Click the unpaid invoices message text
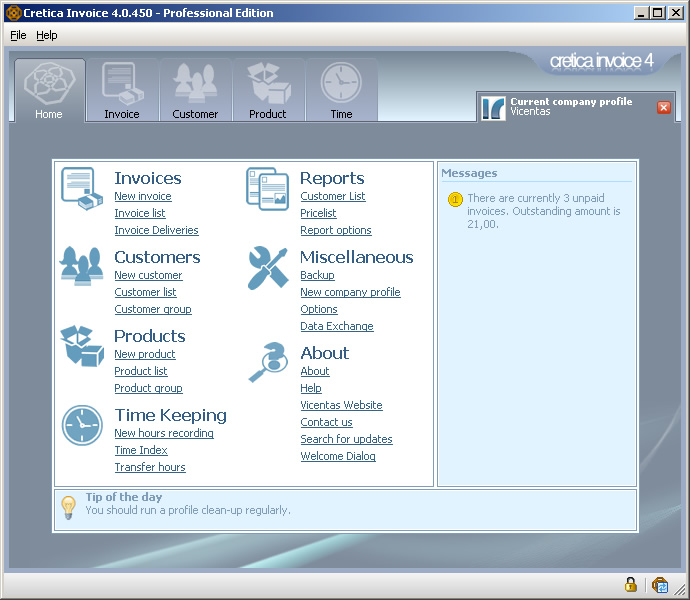 (544, 211)
